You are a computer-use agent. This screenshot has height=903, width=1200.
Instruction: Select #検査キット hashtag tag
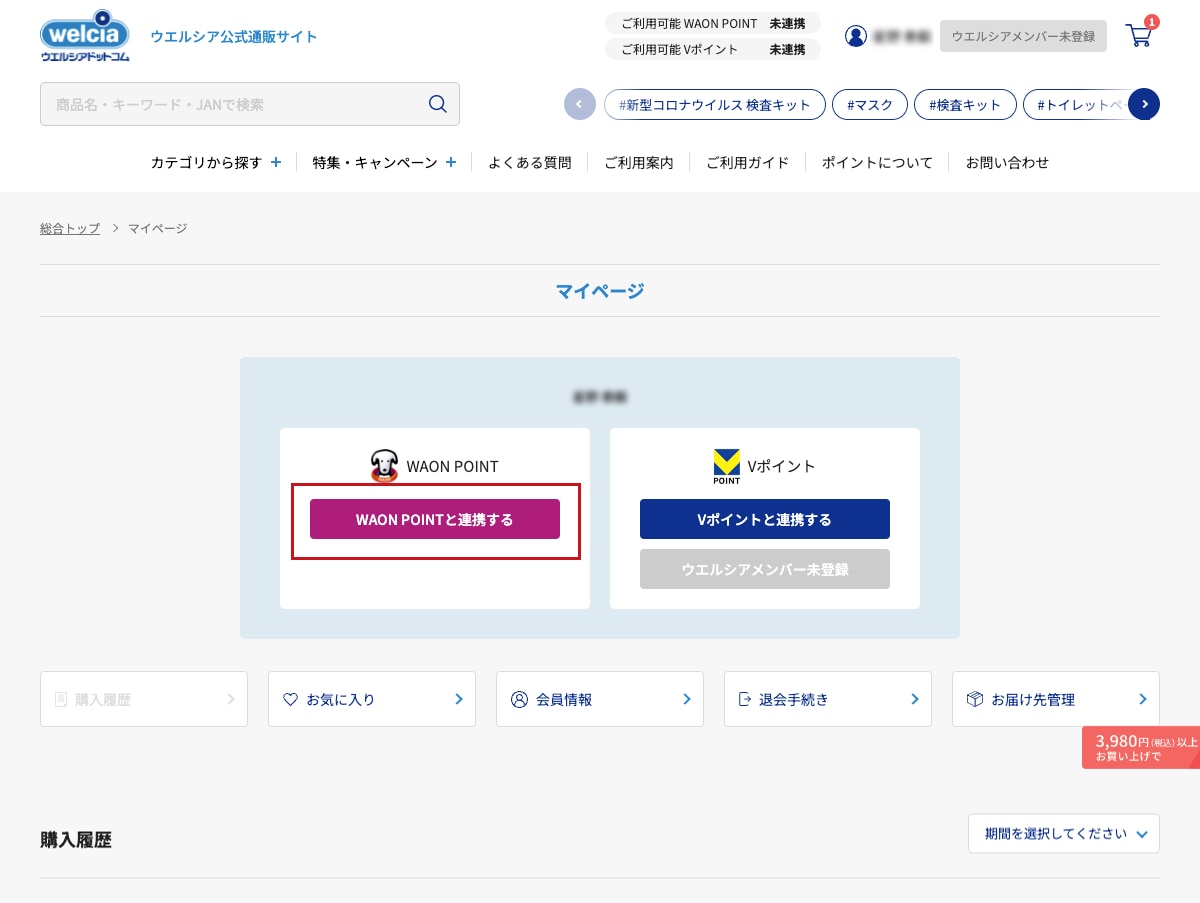(965, 104)
